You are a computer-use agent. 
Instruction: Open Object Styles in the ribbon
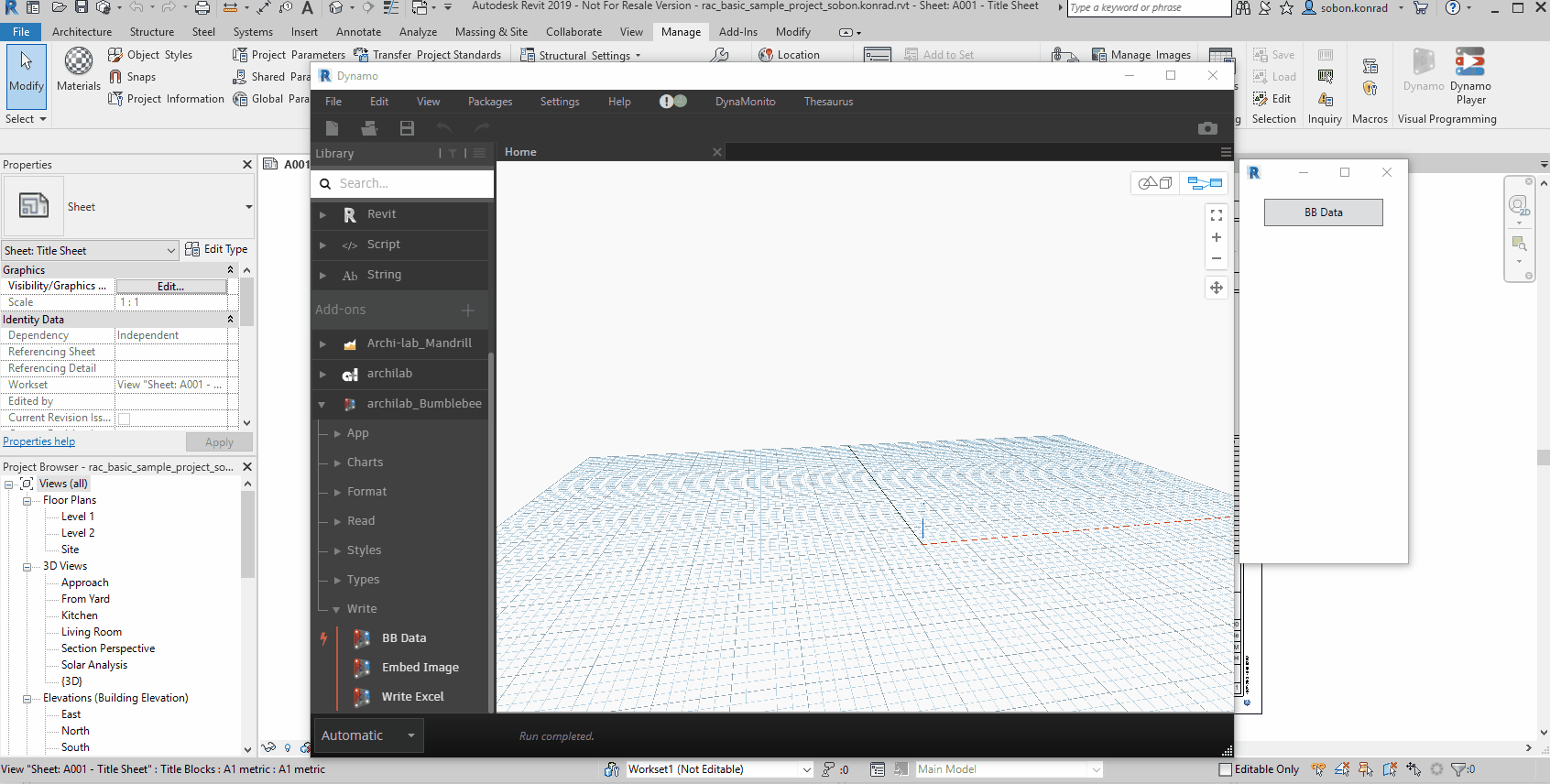pos(150,55)
